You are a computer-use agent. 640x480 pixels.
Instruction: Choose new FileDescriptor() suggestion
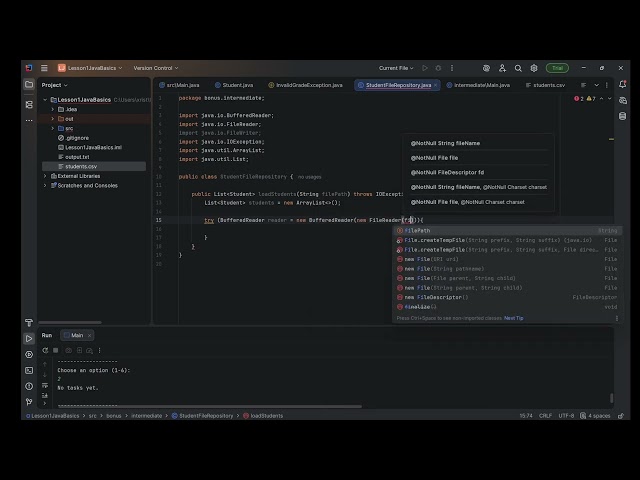pos(507,297)
